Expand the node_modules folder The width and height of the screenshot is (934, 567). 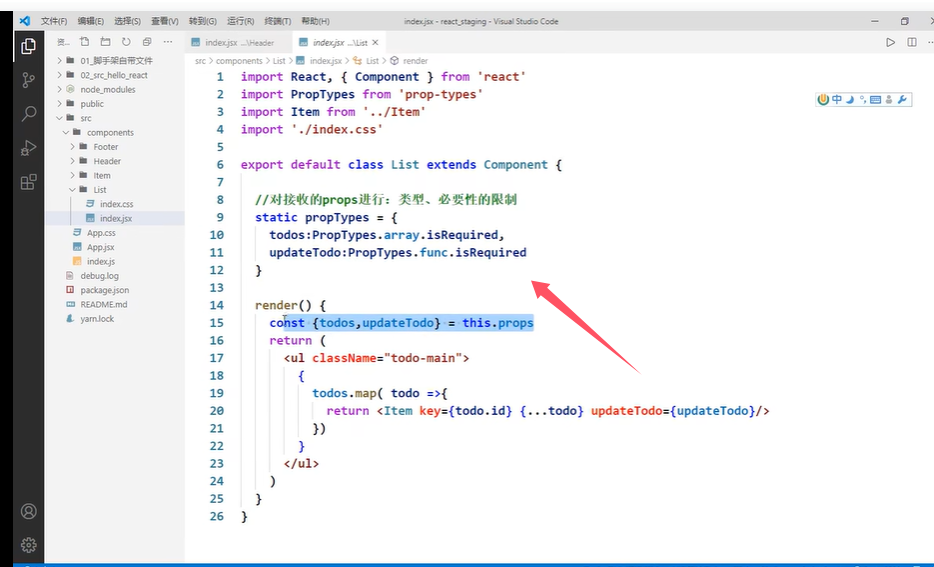coord(114,89)
